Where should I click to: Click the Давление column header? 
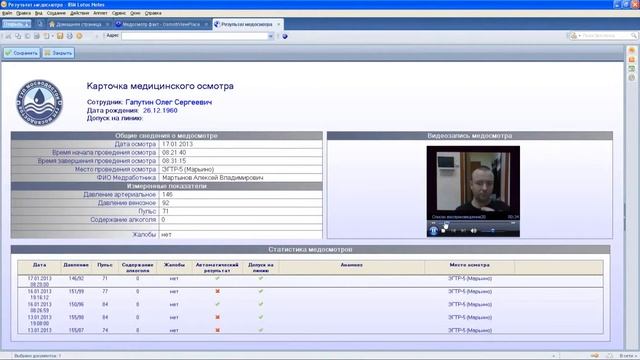[76, 265]
